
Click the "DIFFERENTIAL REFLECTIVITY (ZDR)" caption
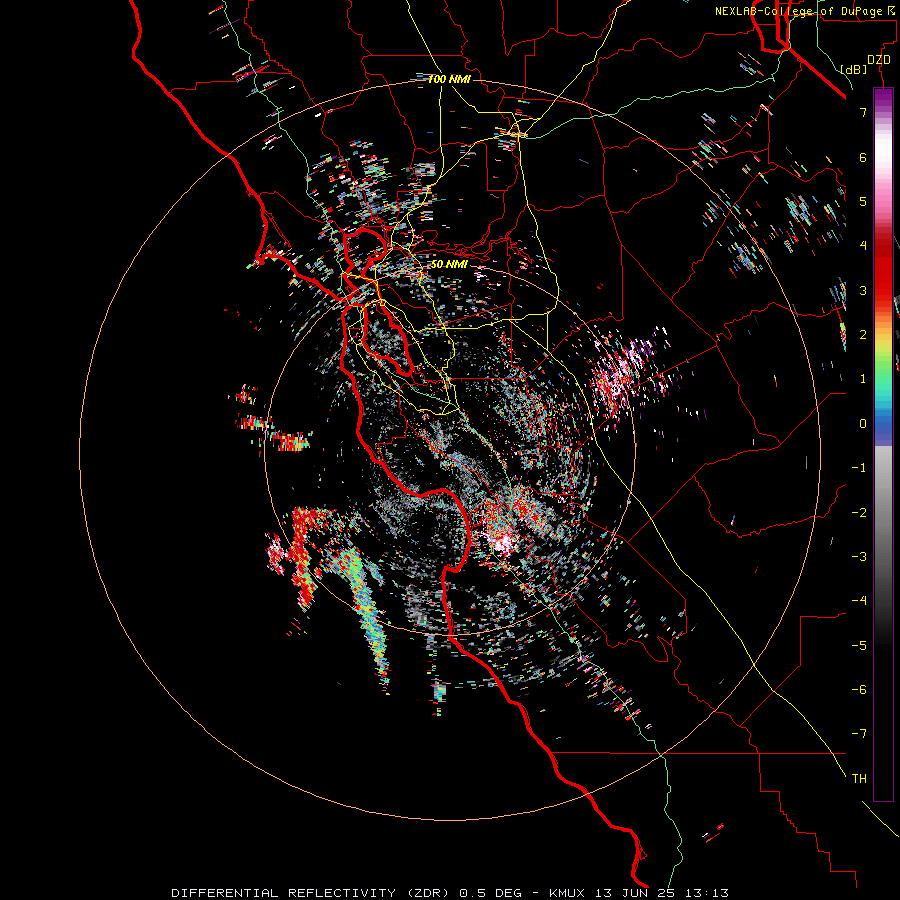[x=312, y=893]
